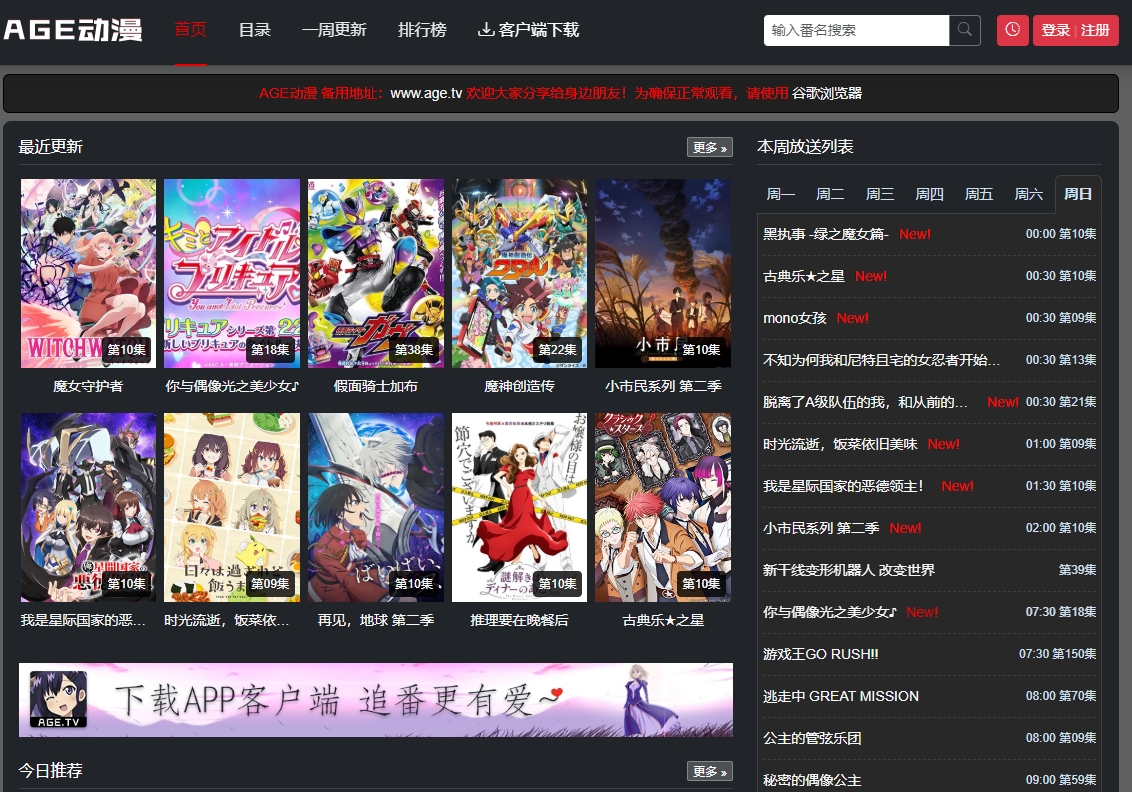
Task: Open watch history via the red clock icon
Action: tap(1012, 30)
